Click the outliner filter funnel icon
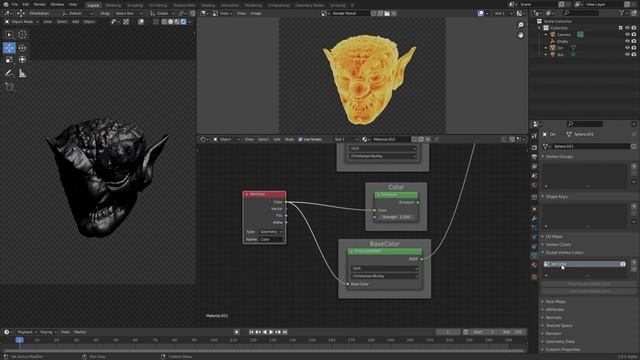640x360 pixels. pyautogui.click(x=622, y=13)
